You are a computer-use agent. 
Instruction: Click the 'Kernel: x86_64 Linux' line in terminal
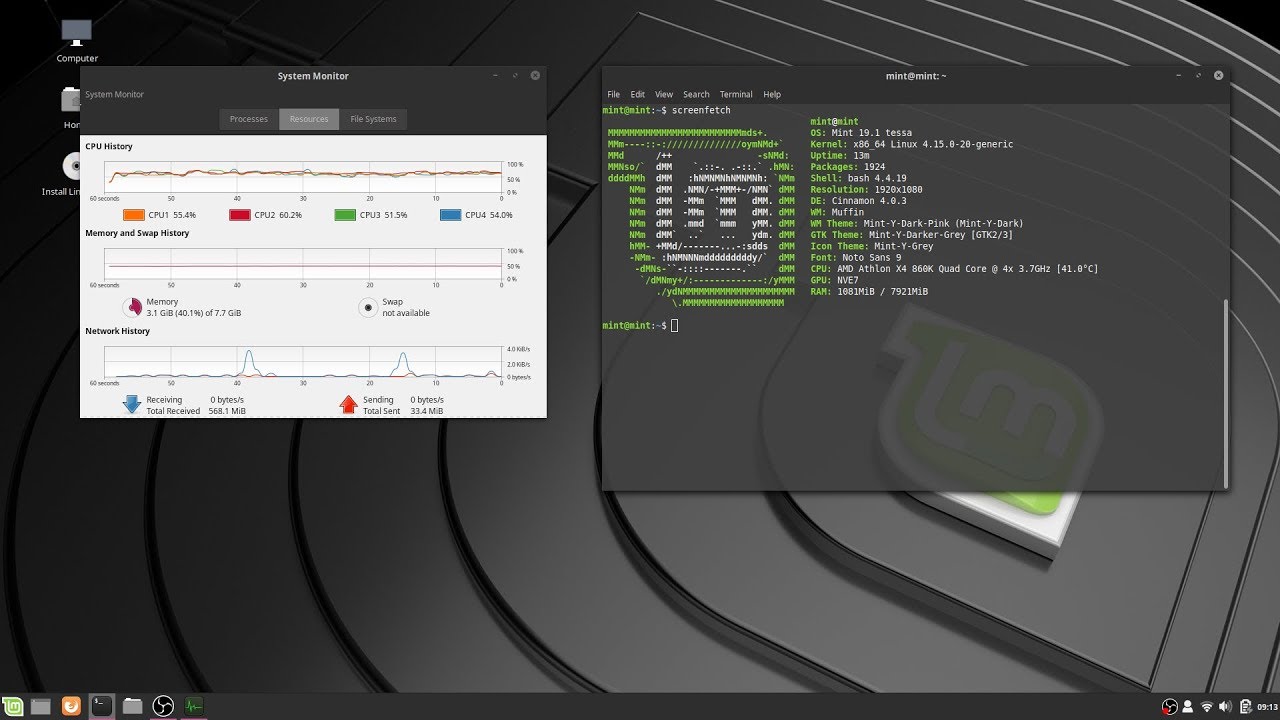pyautogui.click(x=912, y=144)
